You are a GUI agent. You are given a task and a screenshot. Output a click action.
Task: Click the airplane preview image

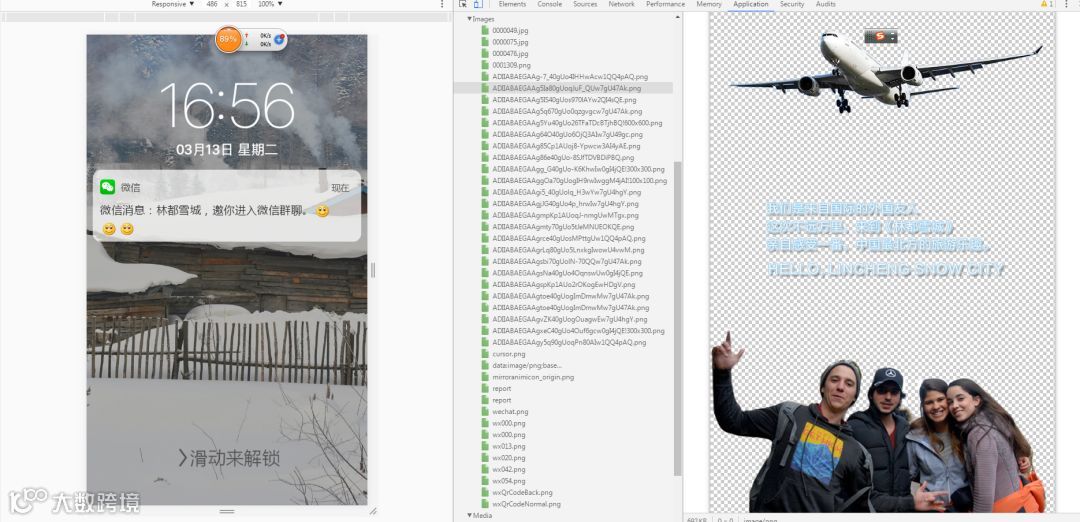coord(886,71)
